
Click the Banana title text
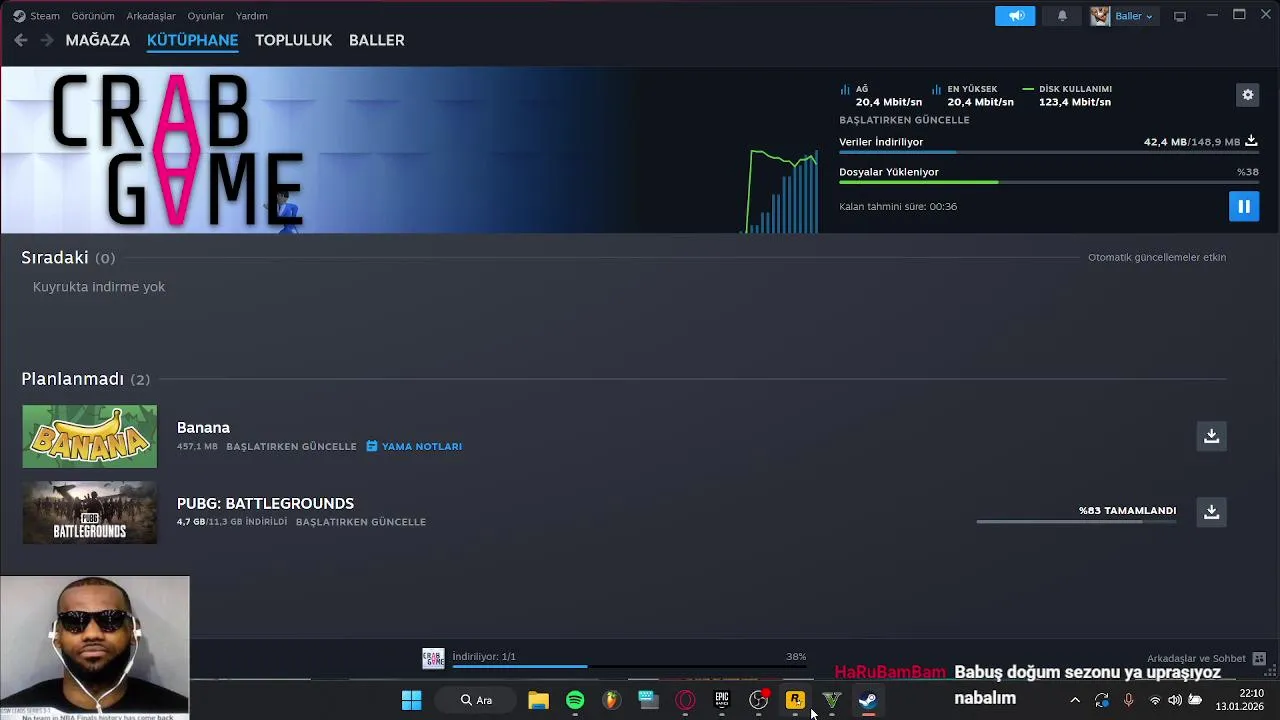tap(203, 427)
